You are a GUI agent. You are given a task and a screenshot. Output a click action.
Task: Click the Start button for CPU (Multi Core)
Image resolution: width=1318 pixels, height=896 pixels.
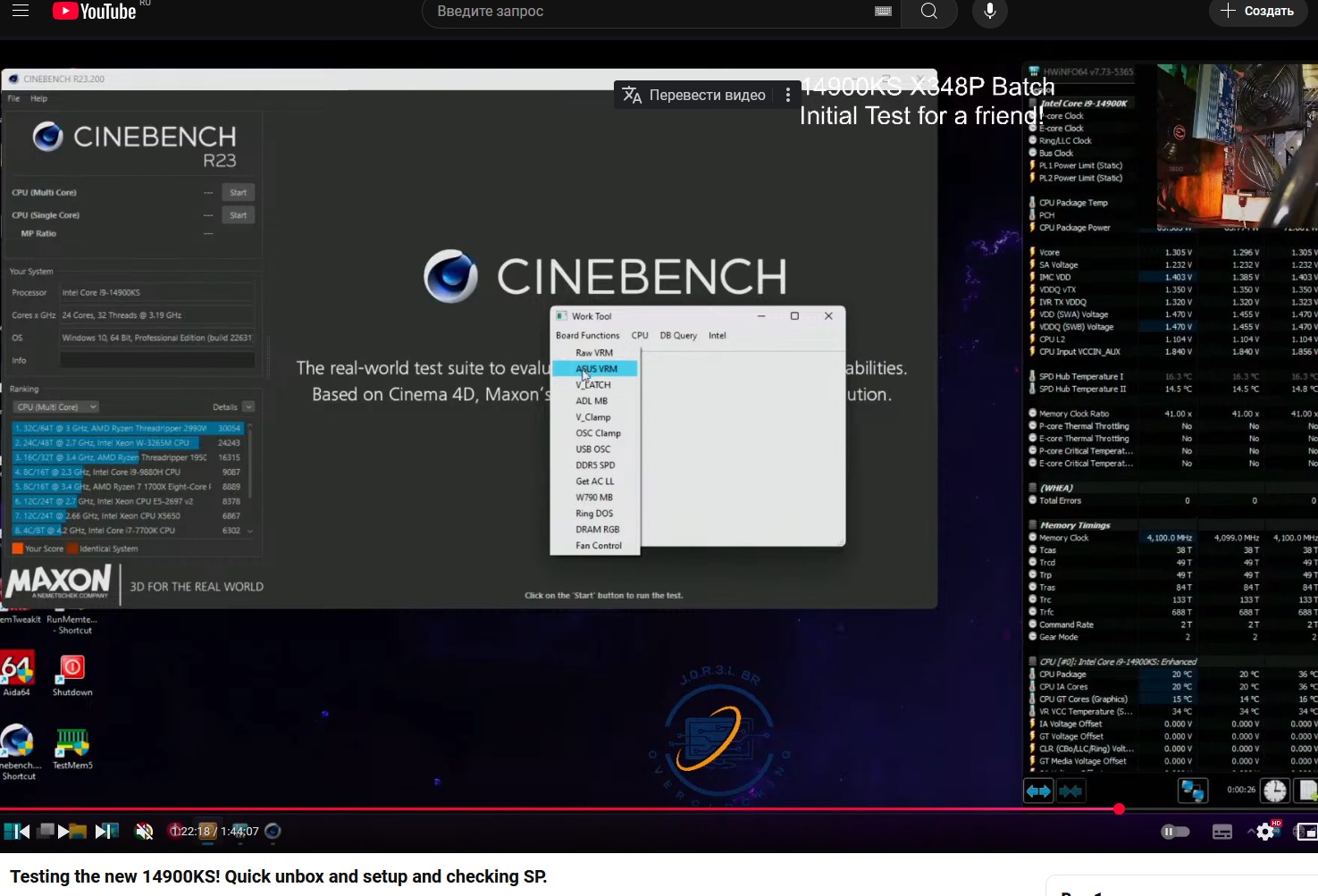click(239, 193)
